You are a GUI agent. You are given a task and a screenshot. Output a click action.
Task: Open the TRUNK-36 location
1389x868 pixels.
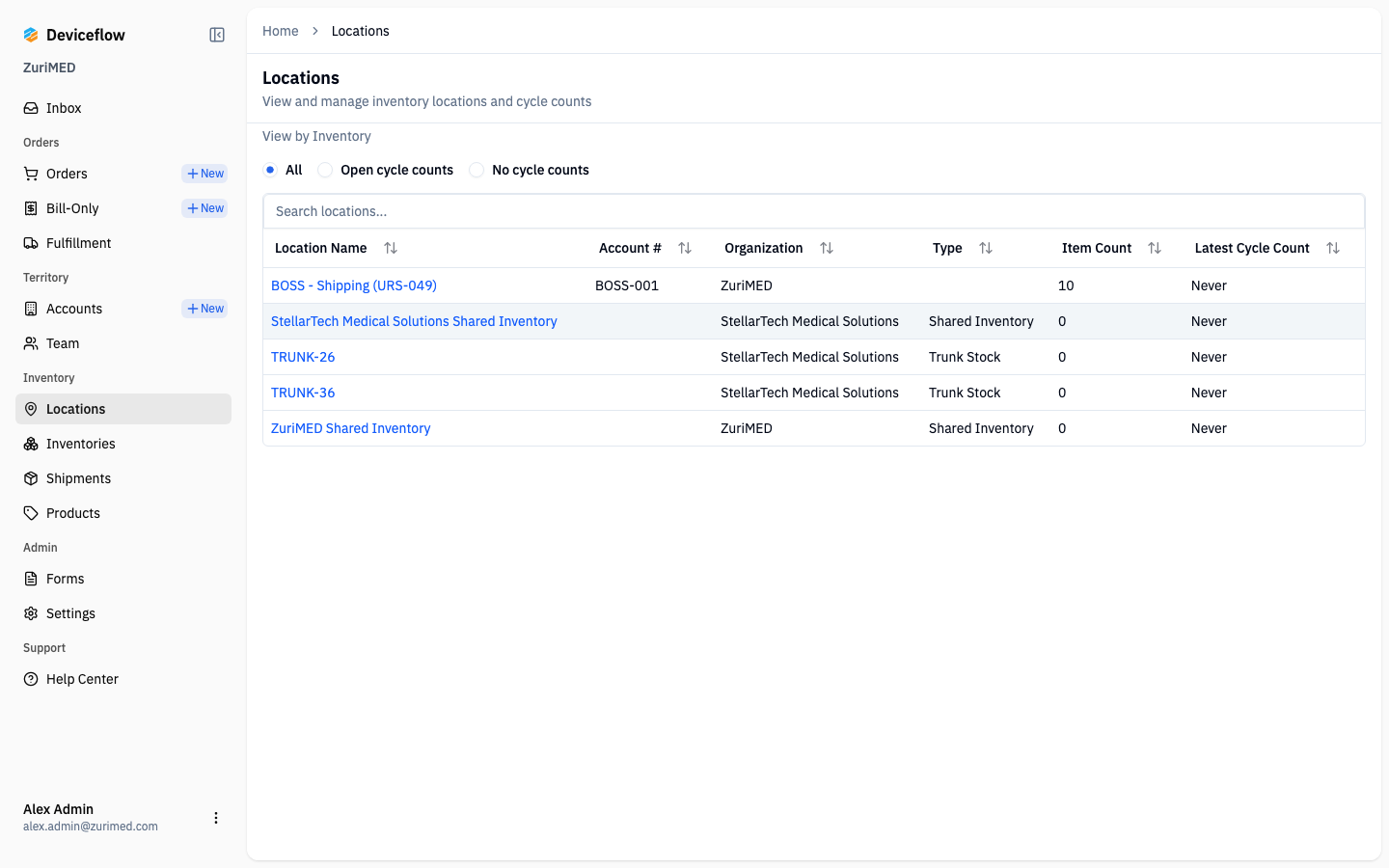click(x=303, y=393)
